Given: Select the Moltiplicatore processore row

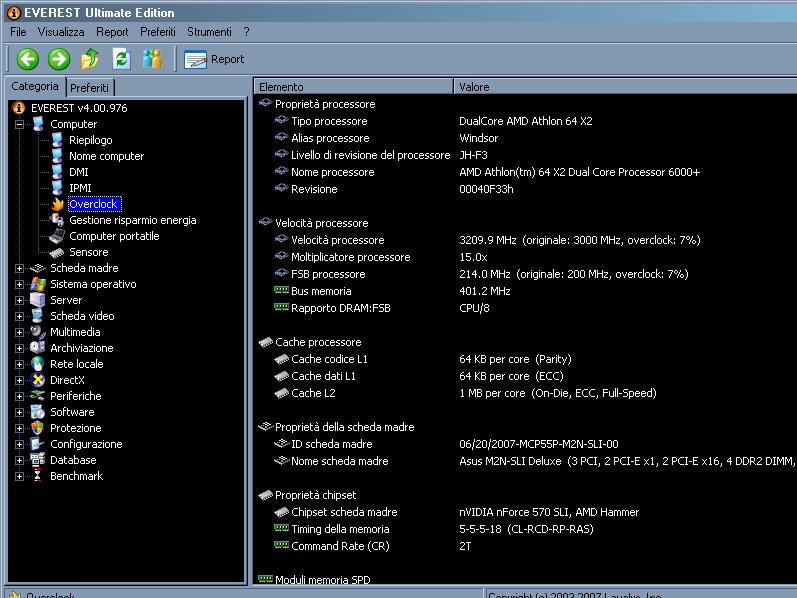Looking at the screenshot, I should 526,257.
